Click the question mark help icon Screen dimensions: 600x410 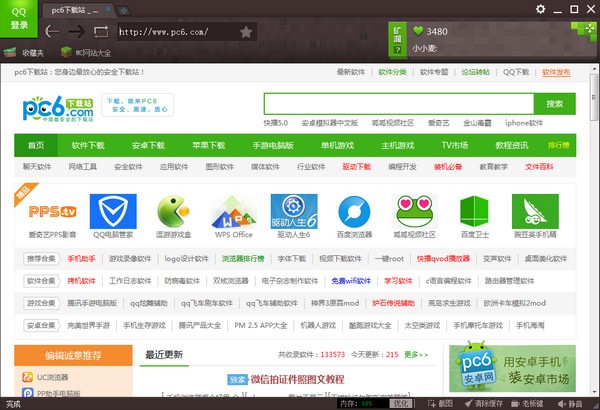click(398, 50)
